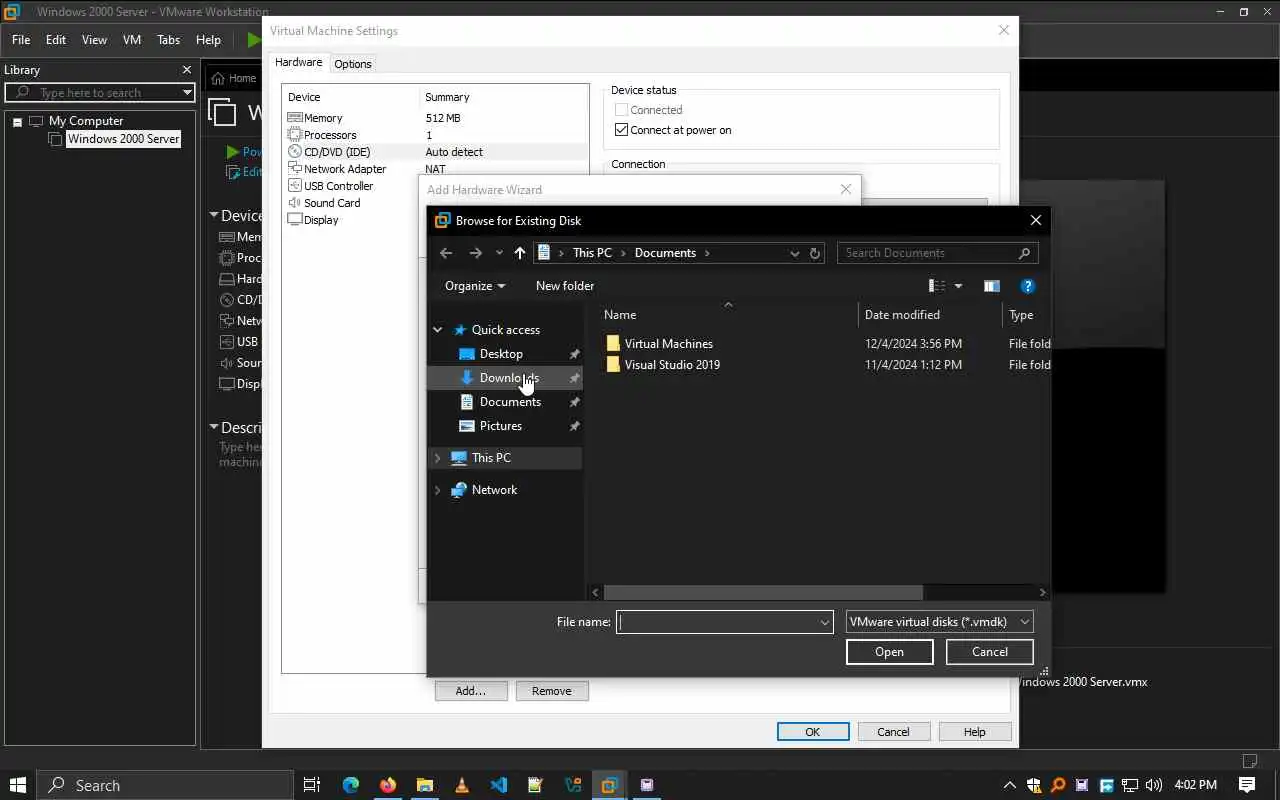Click the Remove hardware button
Screen dimensions: 1280x800
(552, 691)
